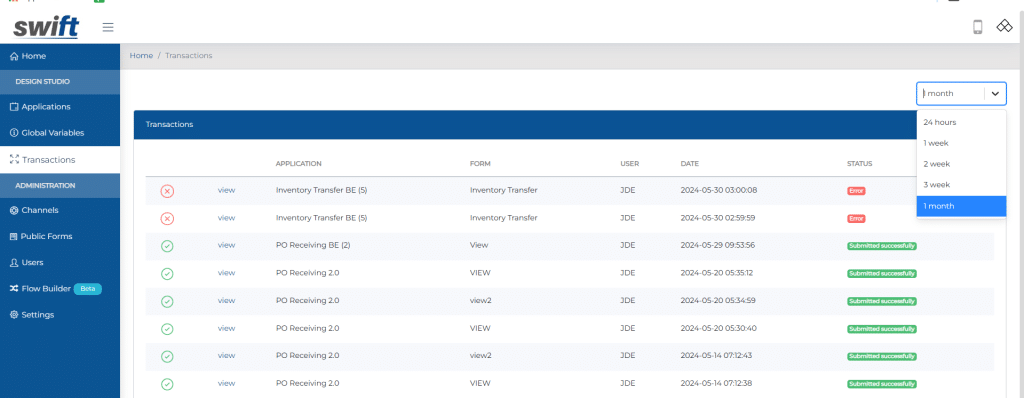Click the Transactions expand-arrows icon in sidebar
Viewport: 1024px width, 398px height.
pos(14,159)
